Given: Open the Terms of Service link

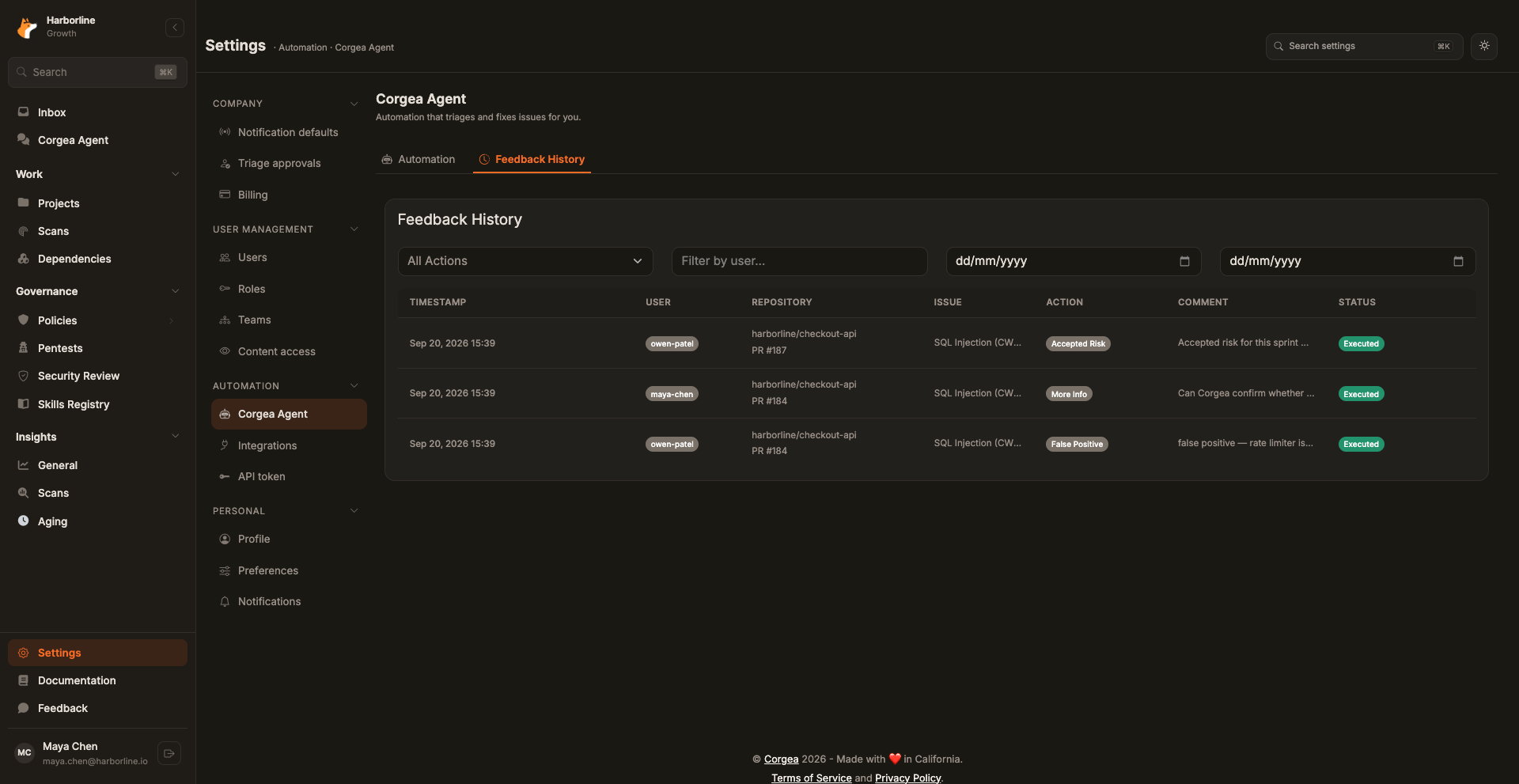Looking at the screenshot, I should [x=812, y=778].
